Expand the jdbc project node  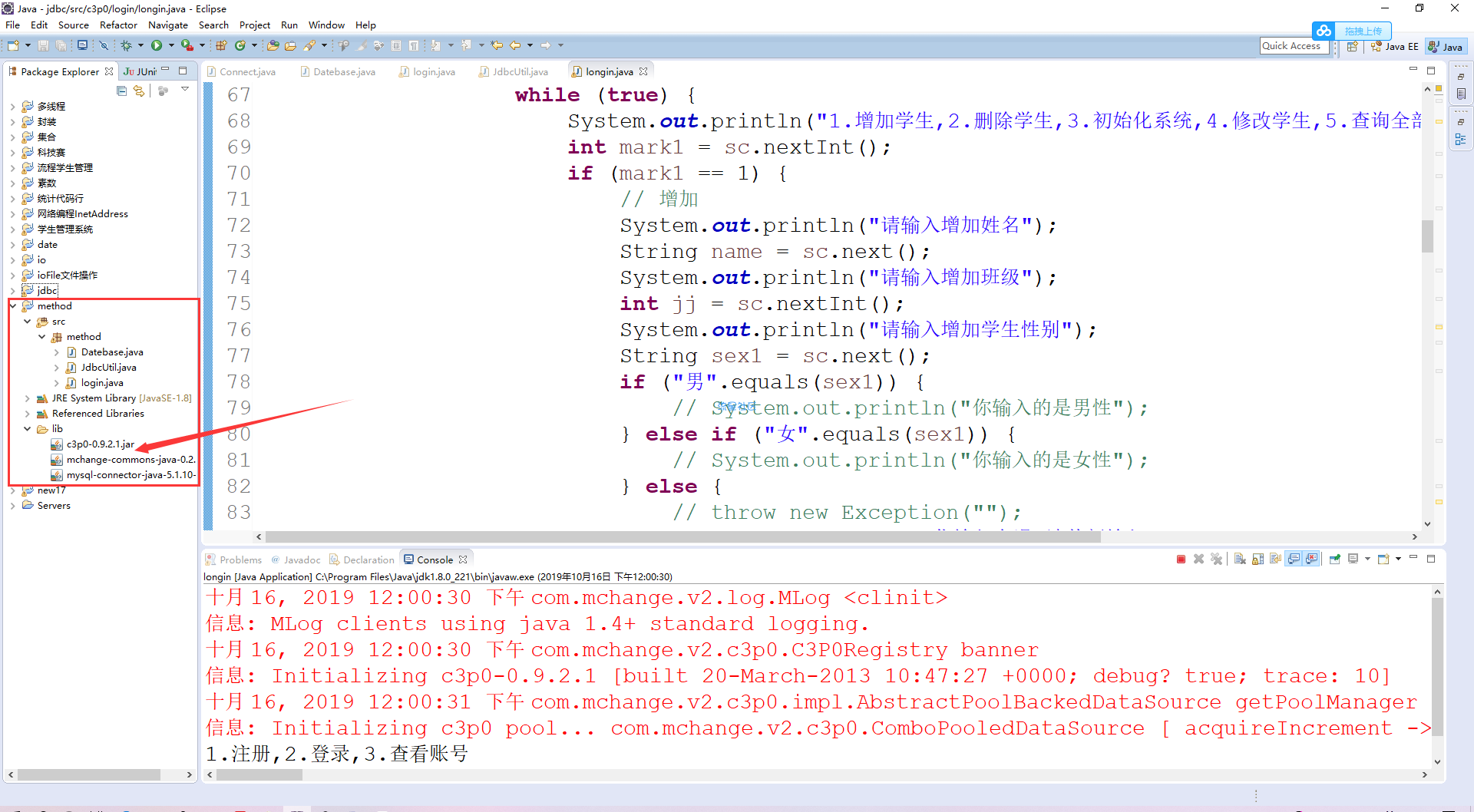click(x=13, y=291)
